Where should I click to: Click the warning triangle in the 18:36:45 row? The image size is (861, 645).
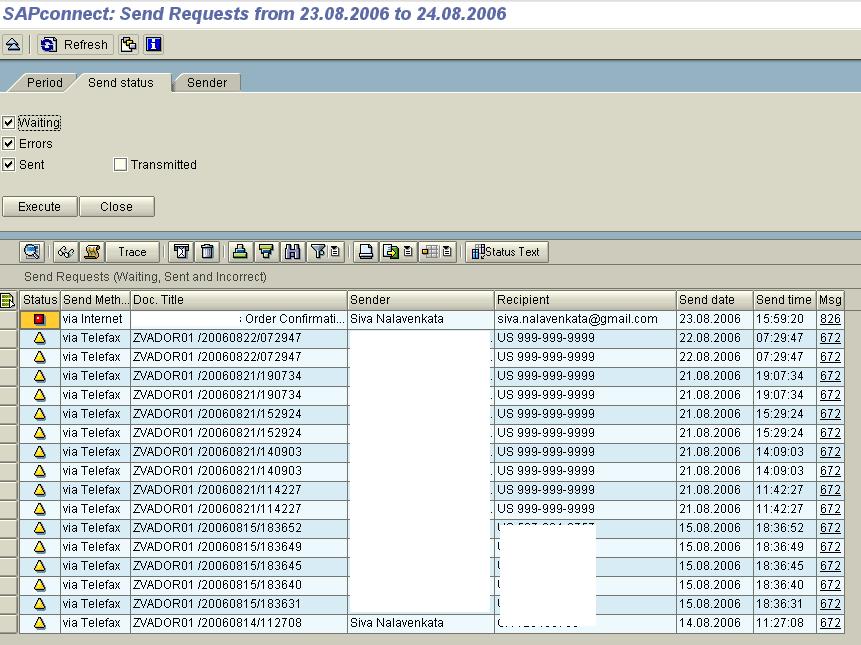coord(40,566)
